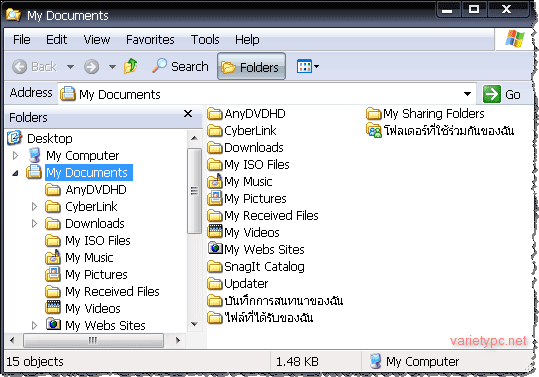Select My Webs Sites icon in file list
539x377 pixels.
coord(216,248)
